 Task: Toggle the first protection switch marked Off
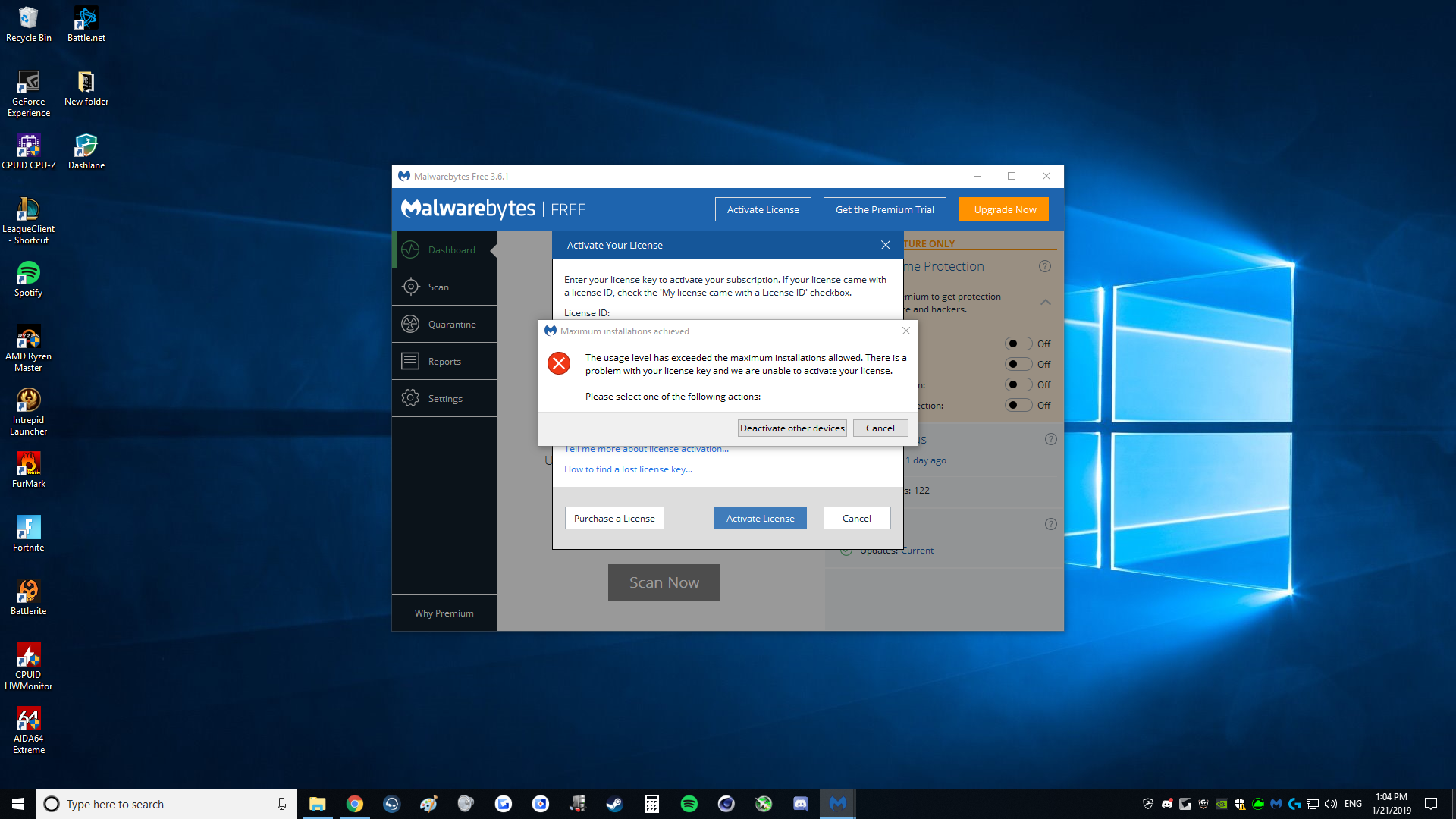(x=1018, y=344)
